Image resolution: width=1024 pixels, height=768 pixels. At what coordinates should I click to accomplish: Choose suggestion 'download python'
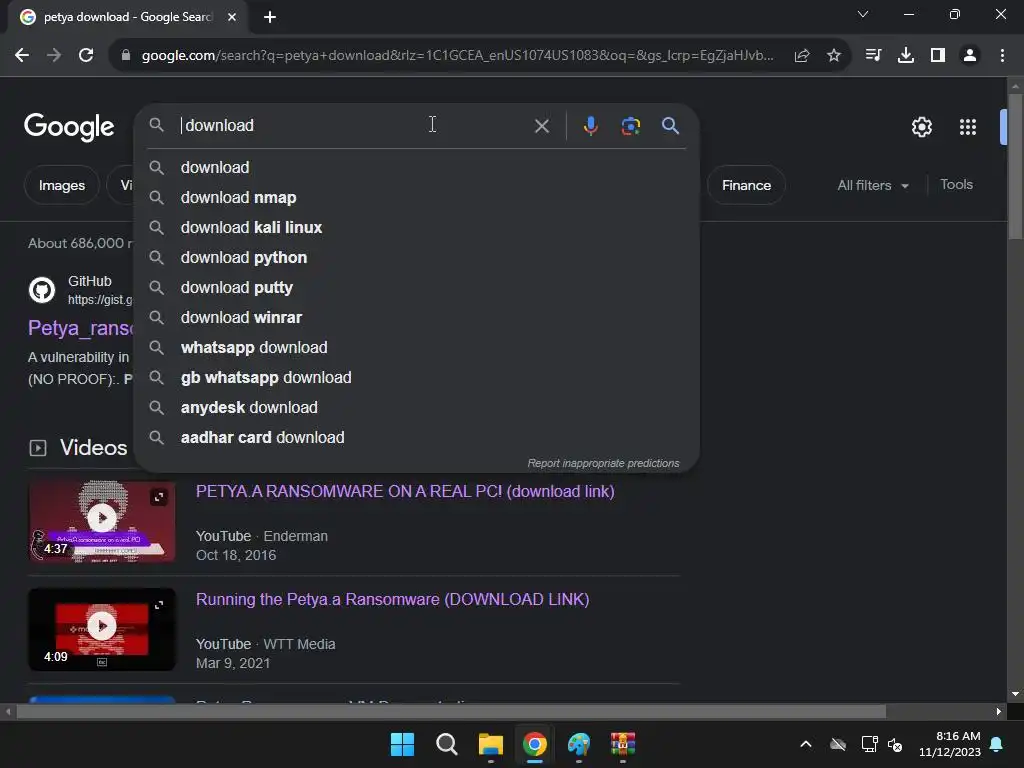click(x=417, y=258)
